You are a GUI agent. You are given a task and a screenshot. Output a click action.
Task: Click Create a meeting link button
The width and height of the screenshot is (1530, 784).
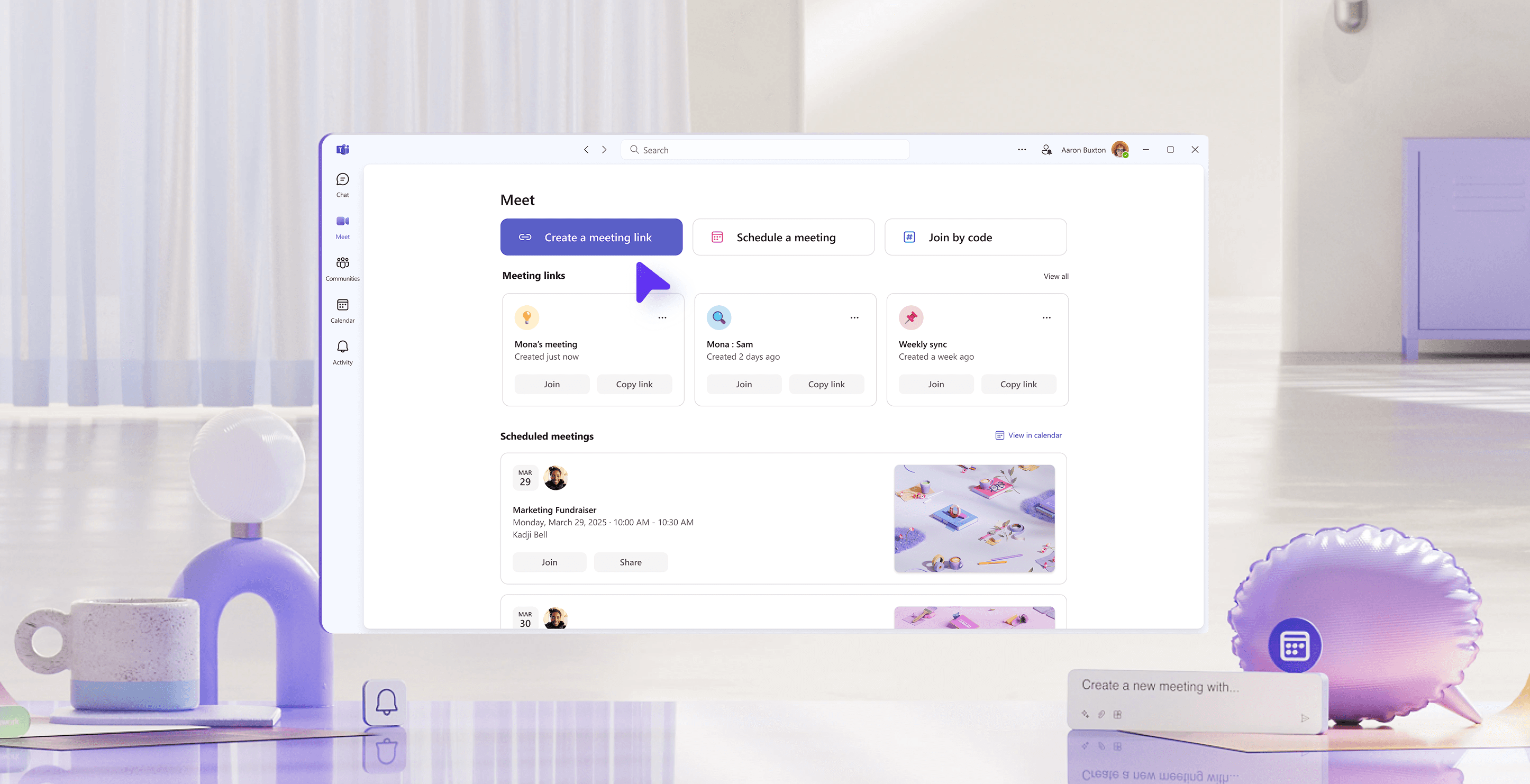coord(591,237)
